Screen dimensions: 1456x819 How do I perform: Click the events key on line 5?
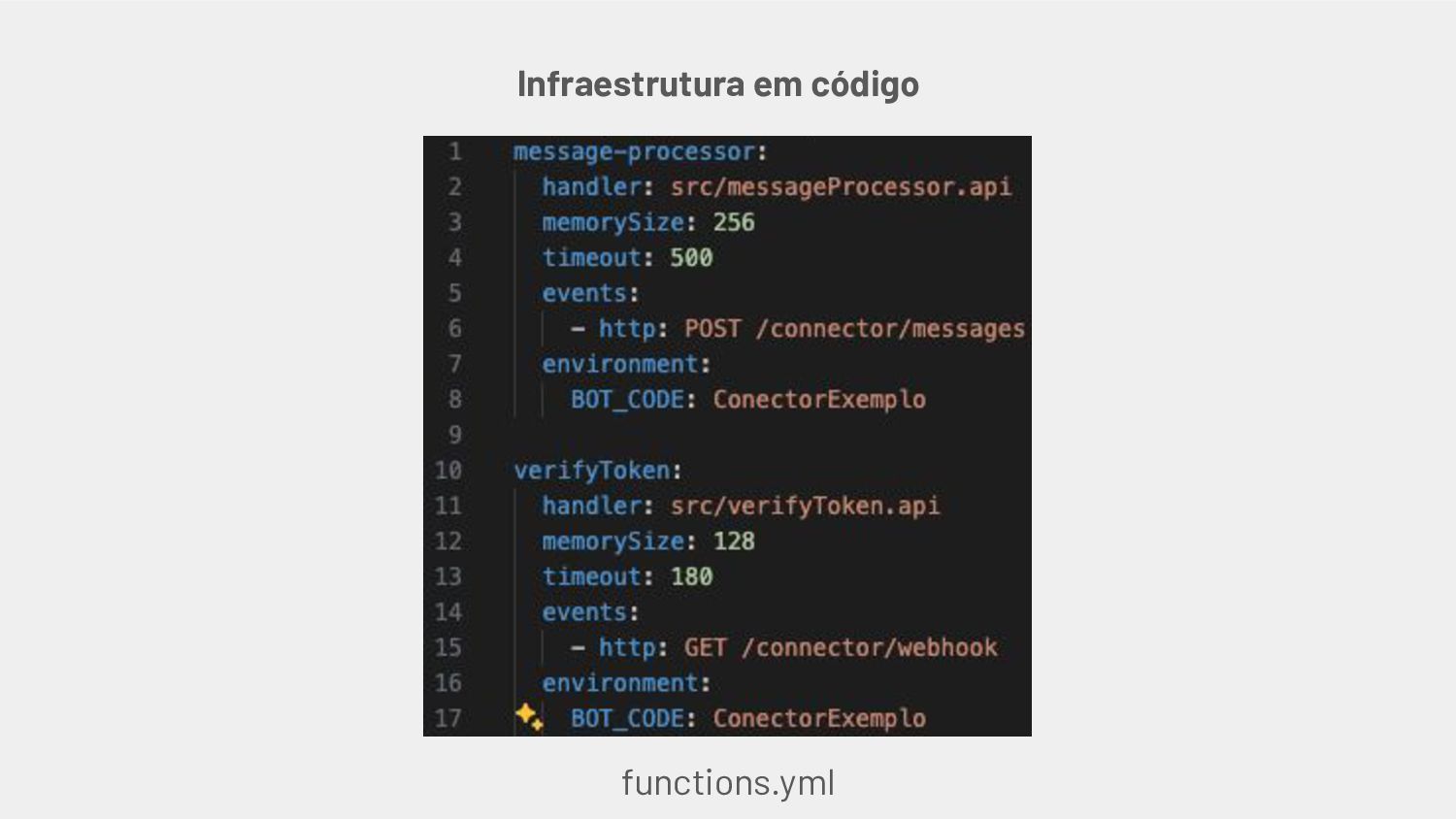(584, 293)
